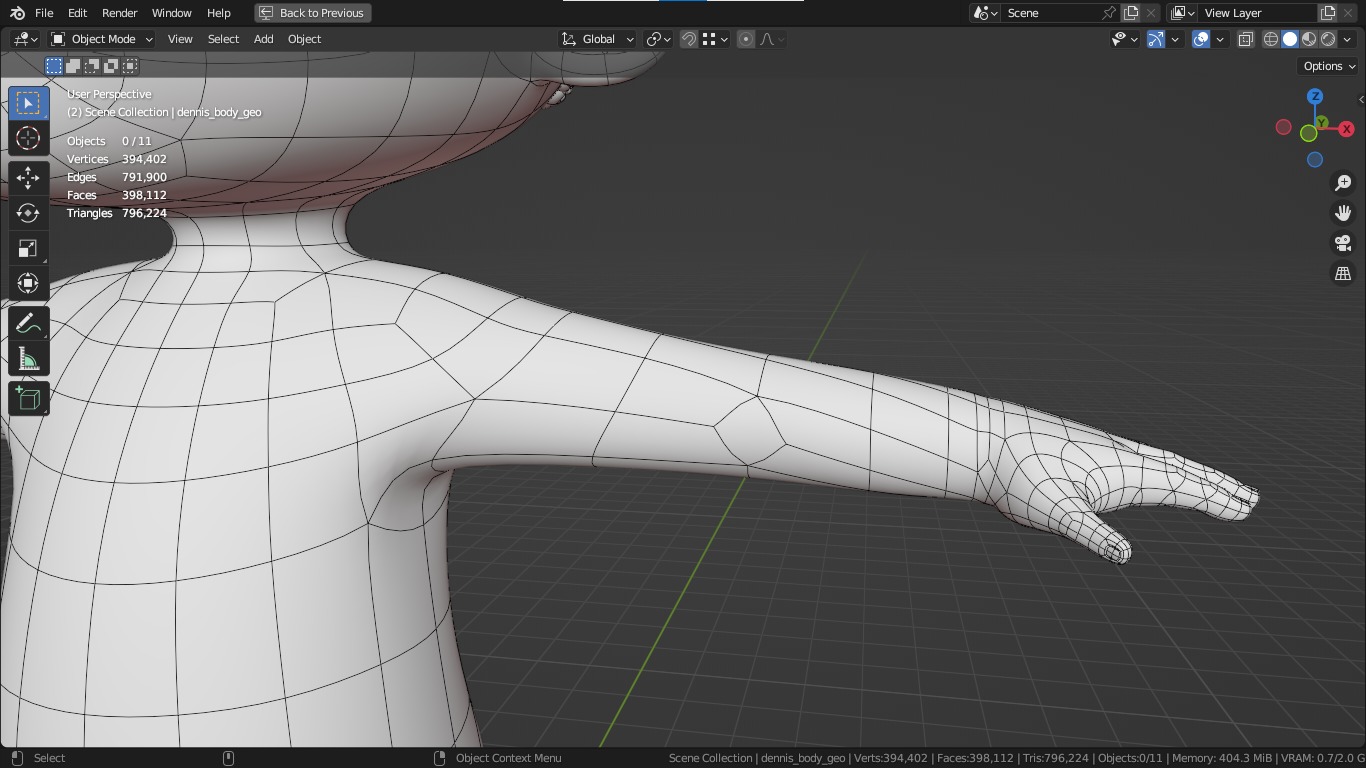
Task: Open the Global transform orientation dropdown
Action: 597,39
